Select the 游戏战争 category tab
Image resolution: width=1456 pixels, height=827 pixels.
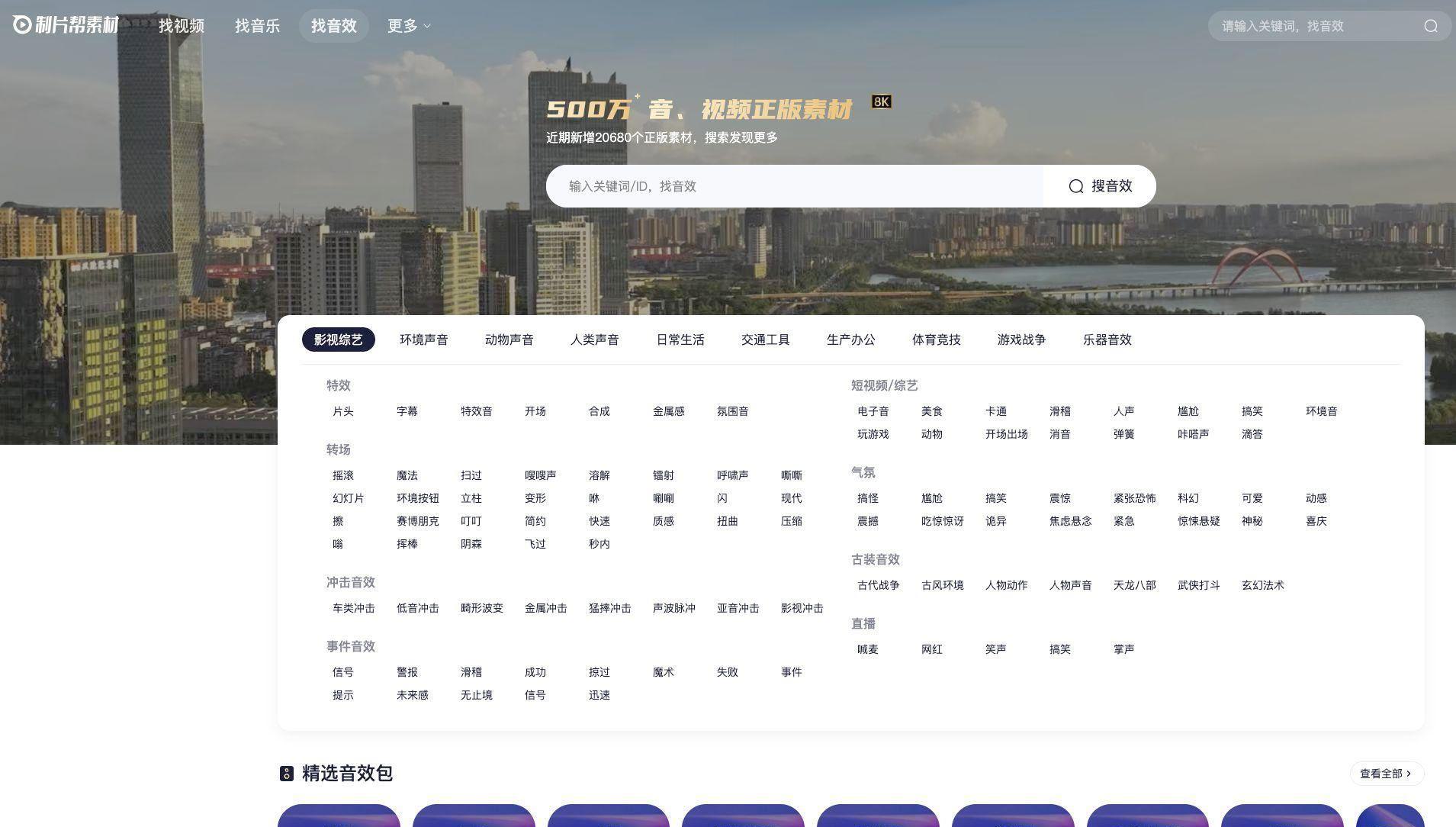(x=1021, y=339)
